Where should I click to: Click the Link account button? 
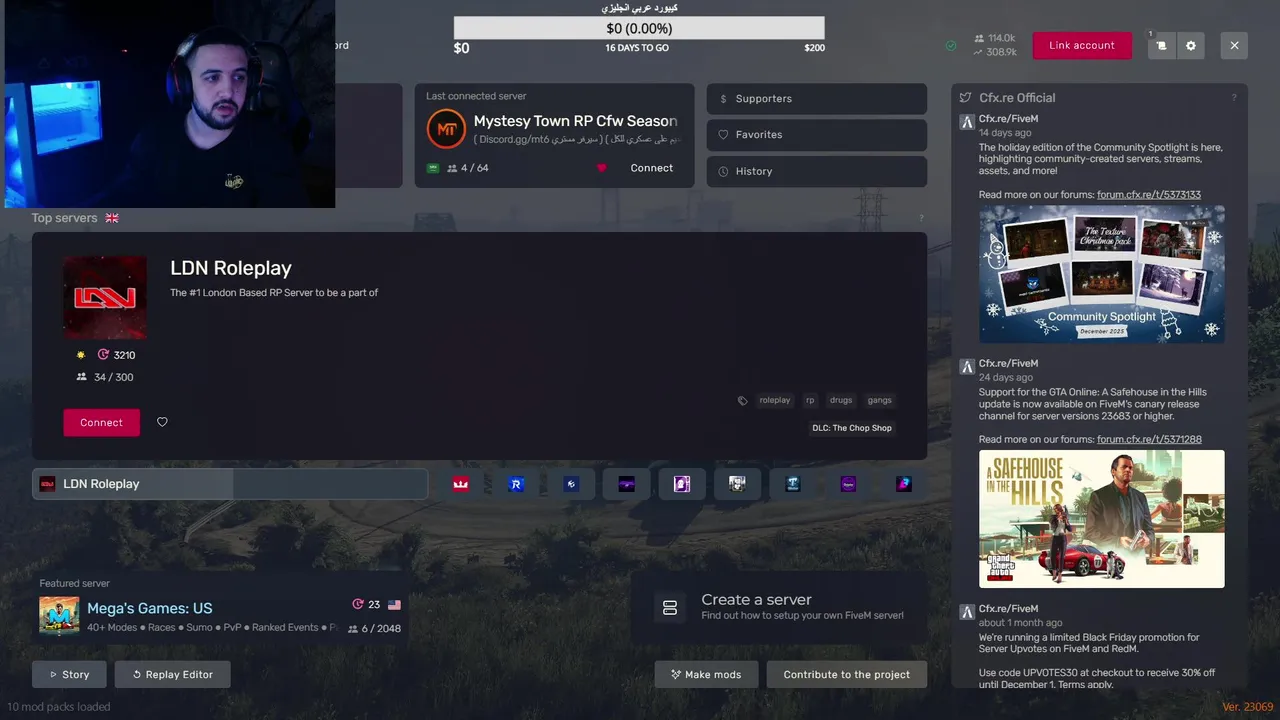coord(1082,46)
